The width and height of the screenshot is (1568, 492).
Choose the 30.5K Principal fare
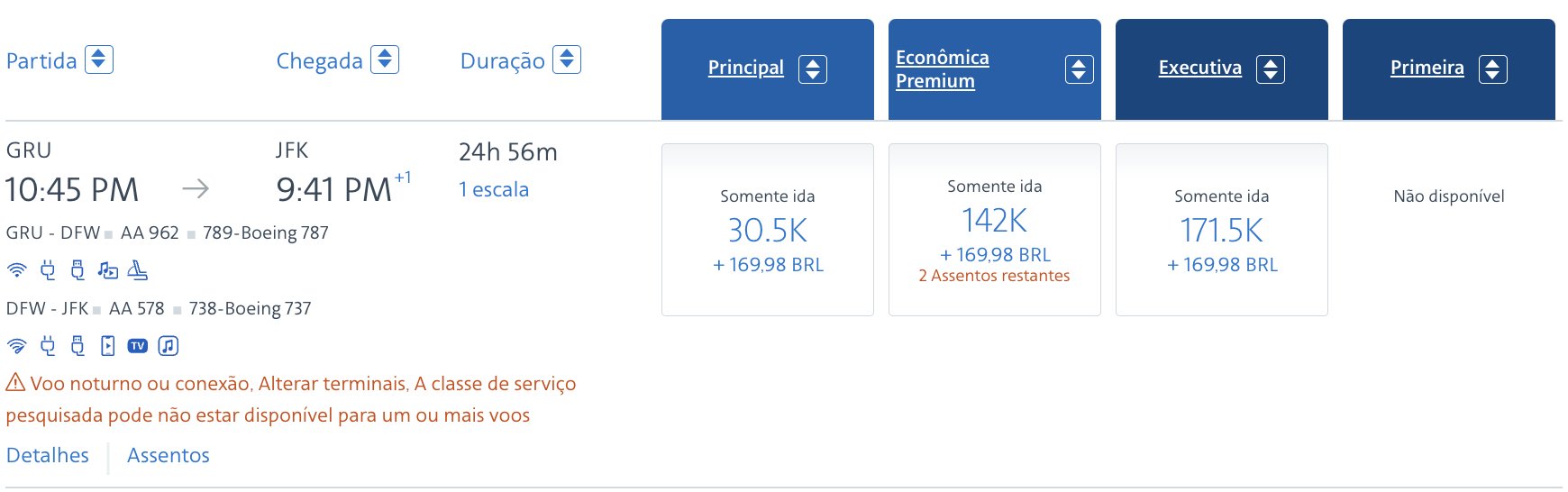pos(768,230)
